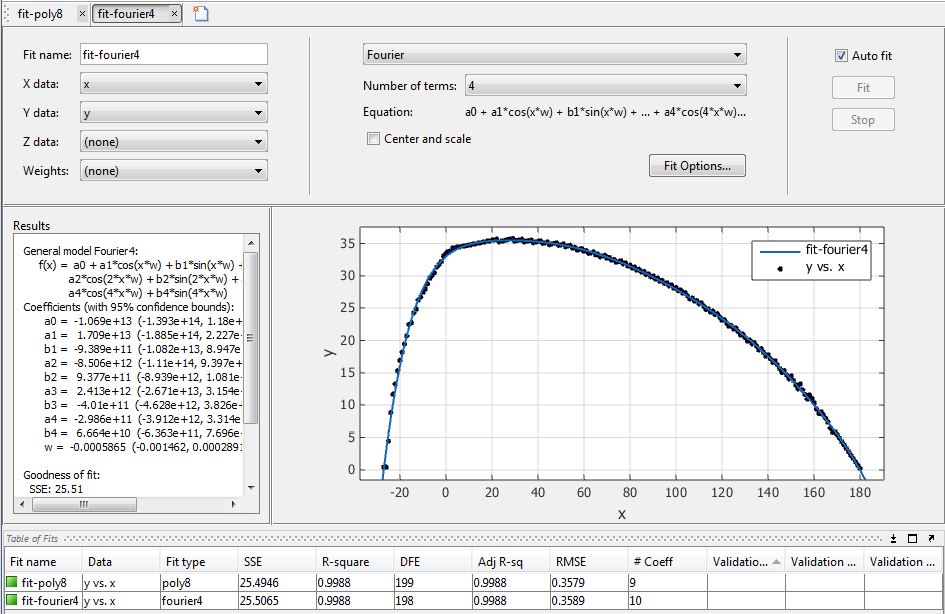Maximize the Table of Fits panel
945x614 pixels.
click(913, 538)
